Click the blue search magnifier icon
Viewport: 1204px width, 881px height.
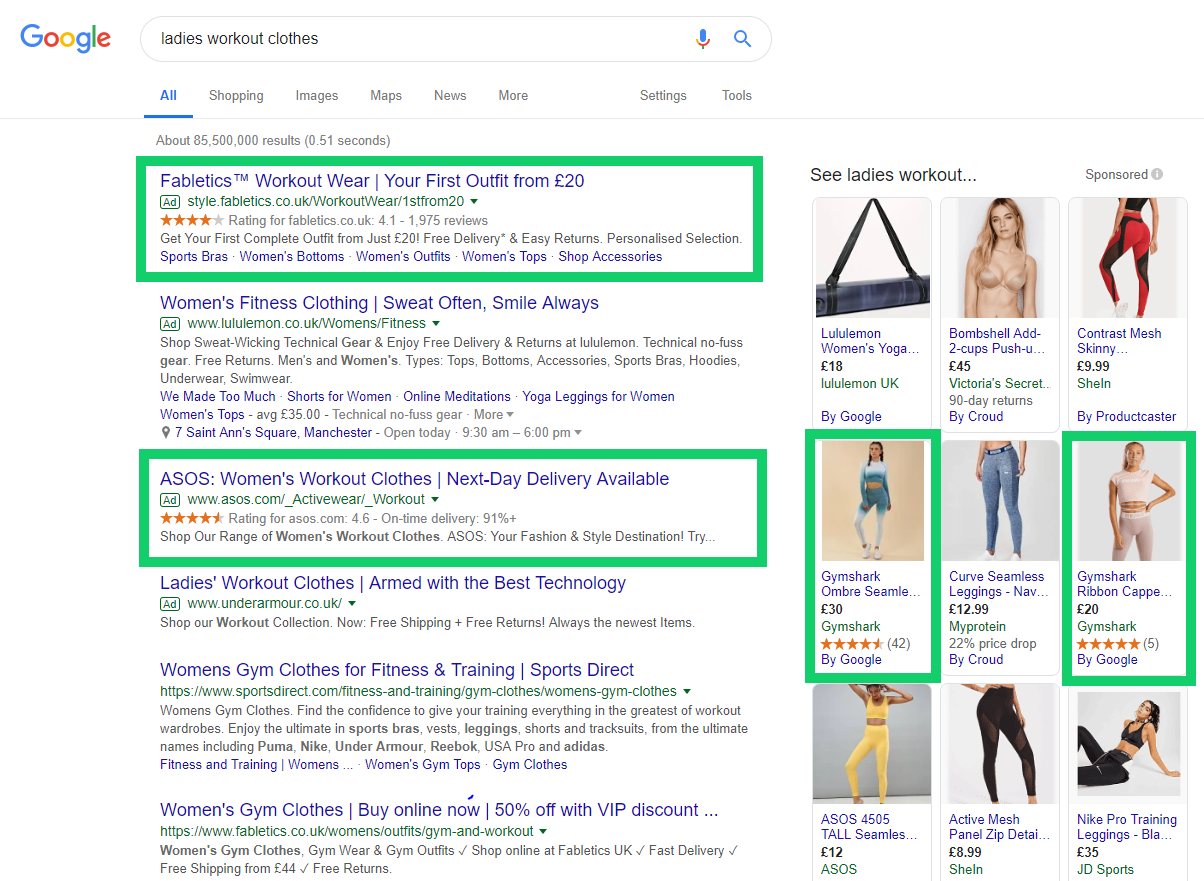pos(742,39)
